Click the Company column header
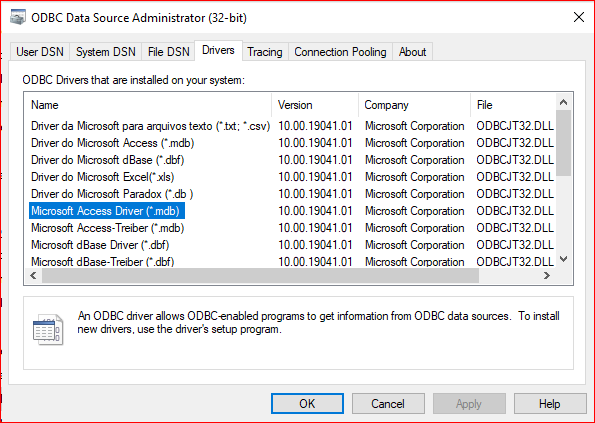Viewport: 595px width, 423px height. [x=414, y=105]
